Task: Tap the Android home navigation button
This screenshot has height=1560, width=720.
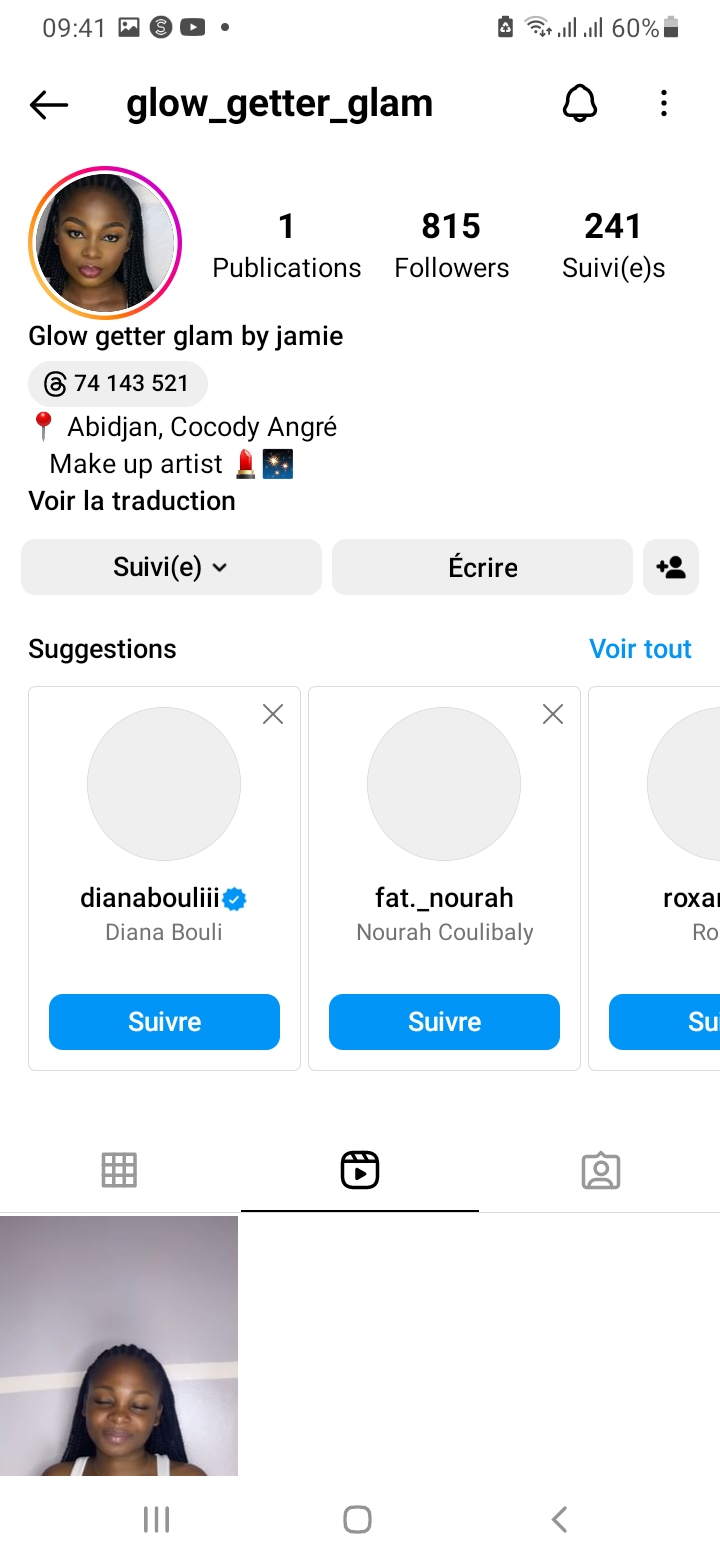Action: (358, 1520)
